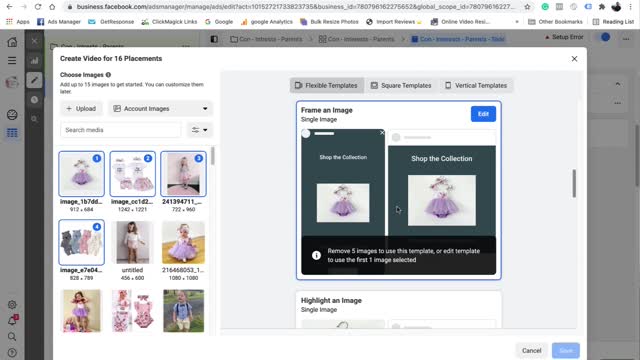The height and width of the screenshot is (360, 640).
Task: Select the untitled 456 x 600 image
Action: (x=132, y=242)
